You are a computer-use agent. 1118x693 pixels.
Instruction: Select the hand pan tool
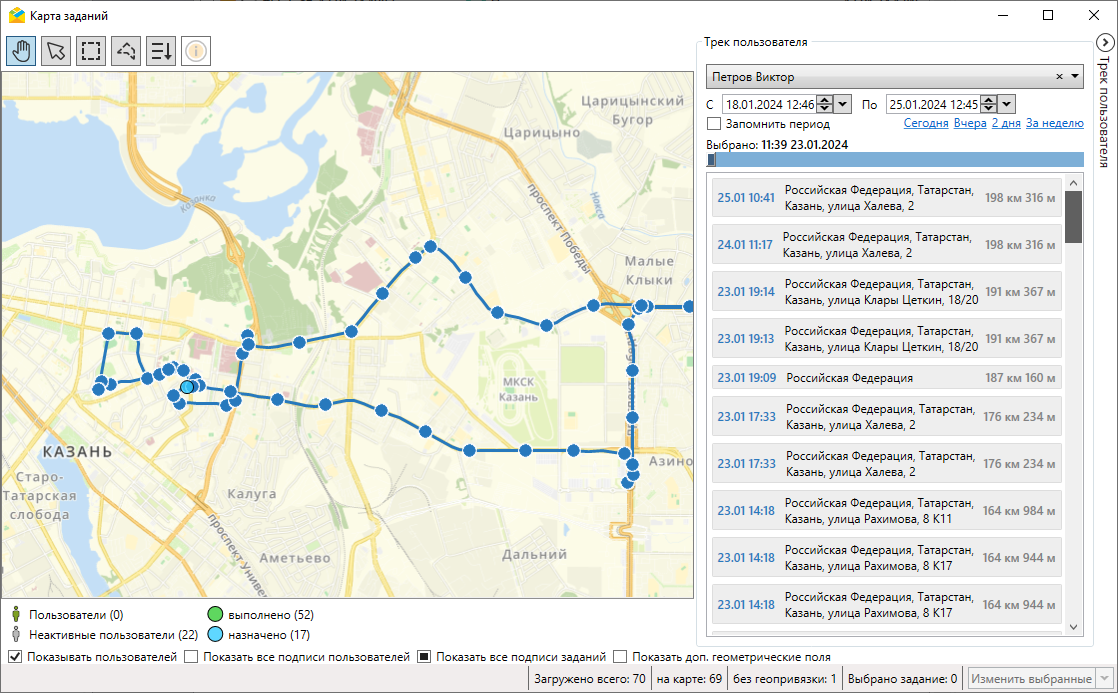[x=21, y=50]
